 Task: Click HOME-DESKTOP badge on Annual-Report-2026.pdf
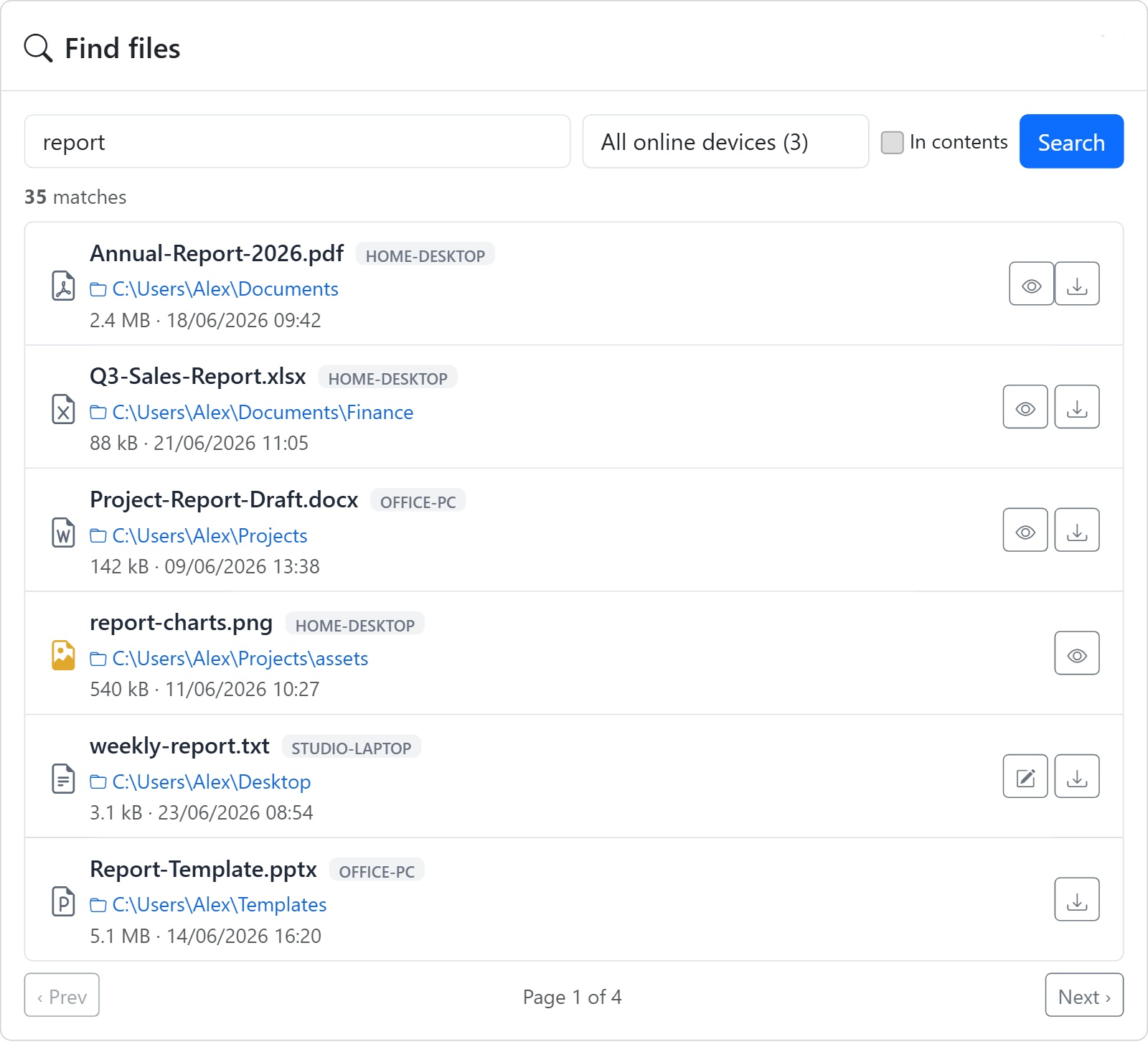[425, 255]
